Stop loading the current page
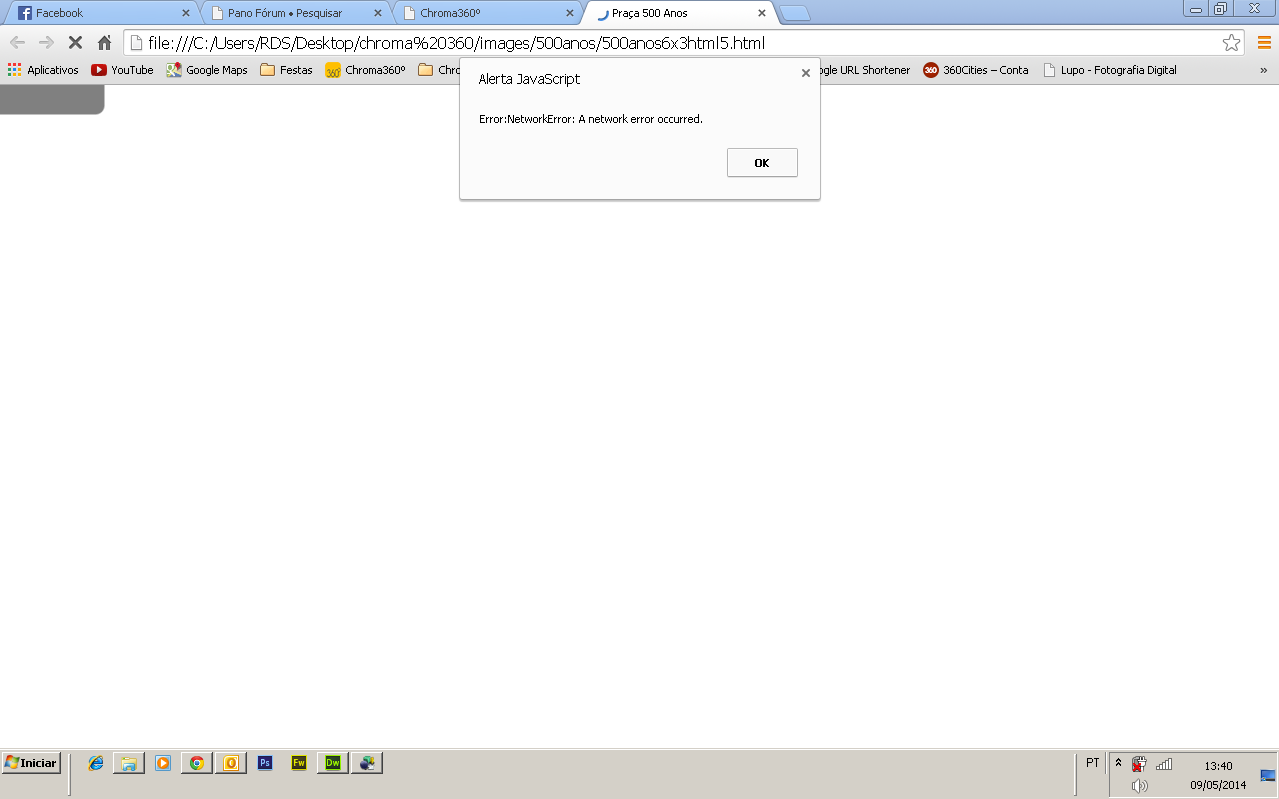 (75, 43)
